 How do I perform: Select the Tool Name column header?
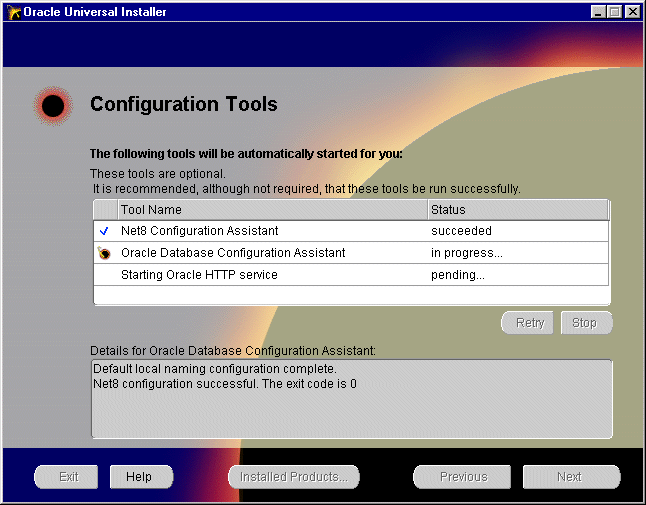click(273, 210)
